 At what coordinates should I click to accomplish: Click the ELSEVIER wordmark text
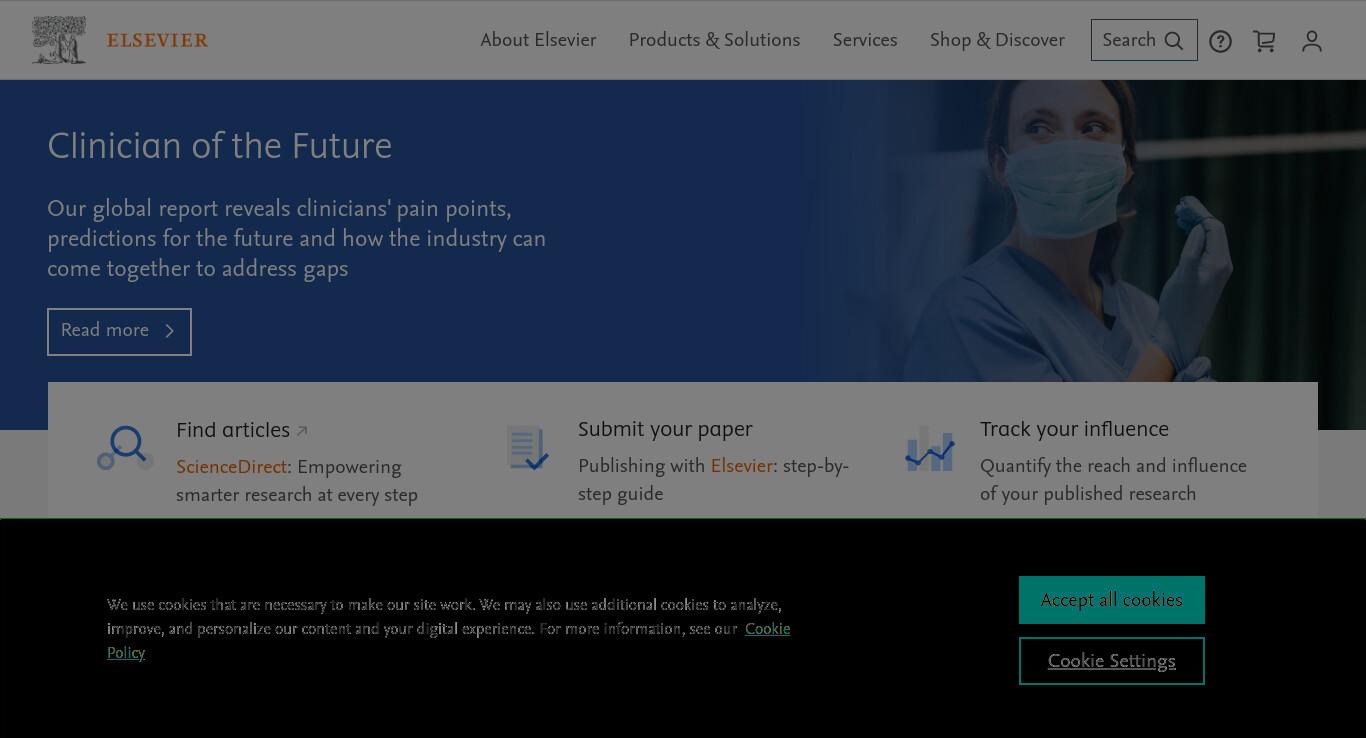click(157, 40)
